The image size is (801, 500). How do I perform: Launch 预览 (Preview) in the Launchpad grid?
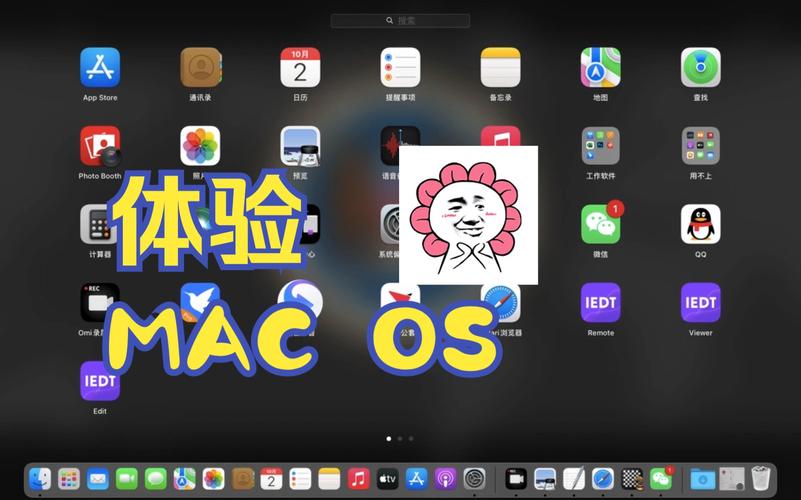pos(300,146)
